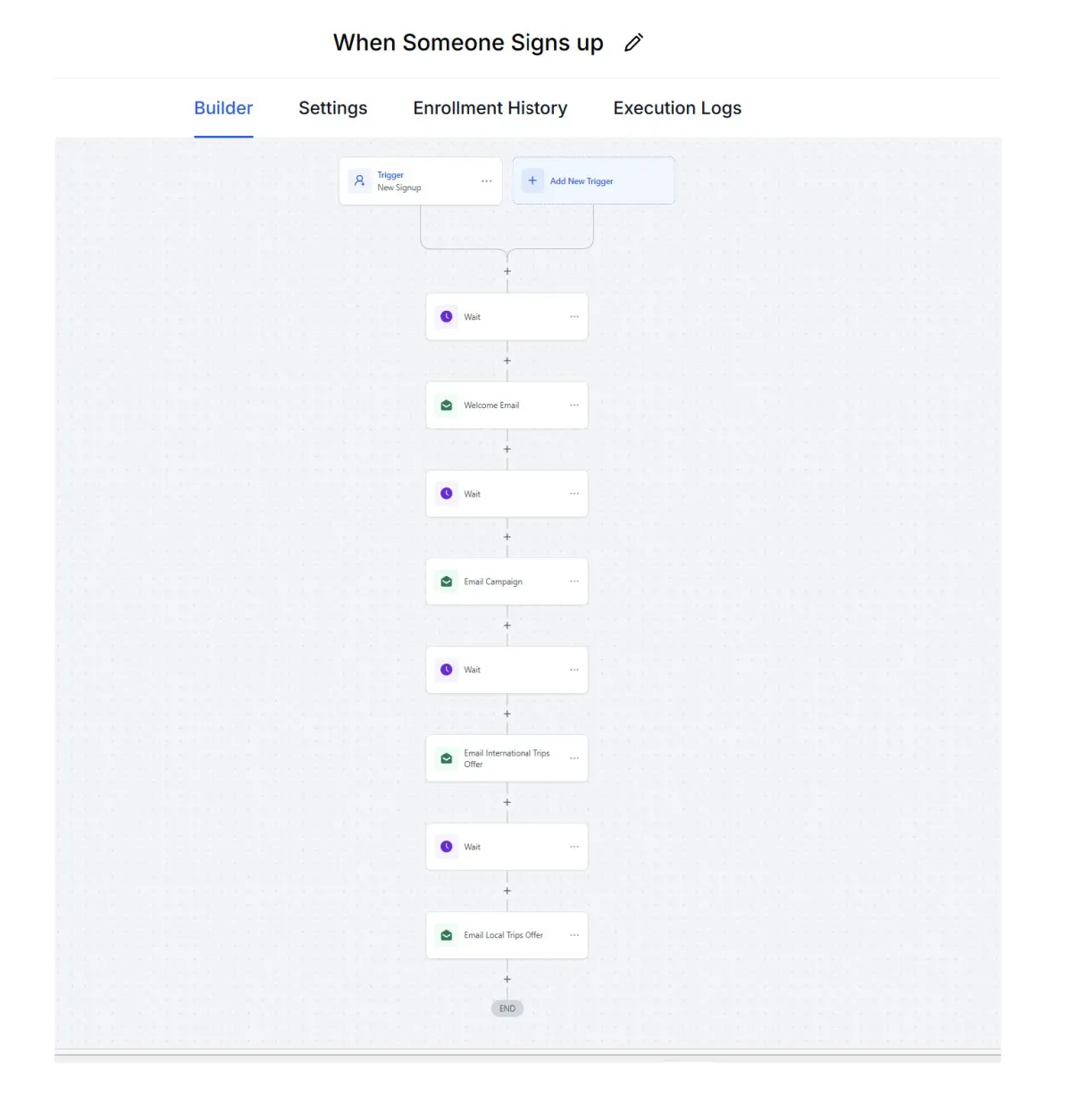1072x1120 pixels.
Task: Select the END node of the workflow
Action: click(x=507, y=1008)
